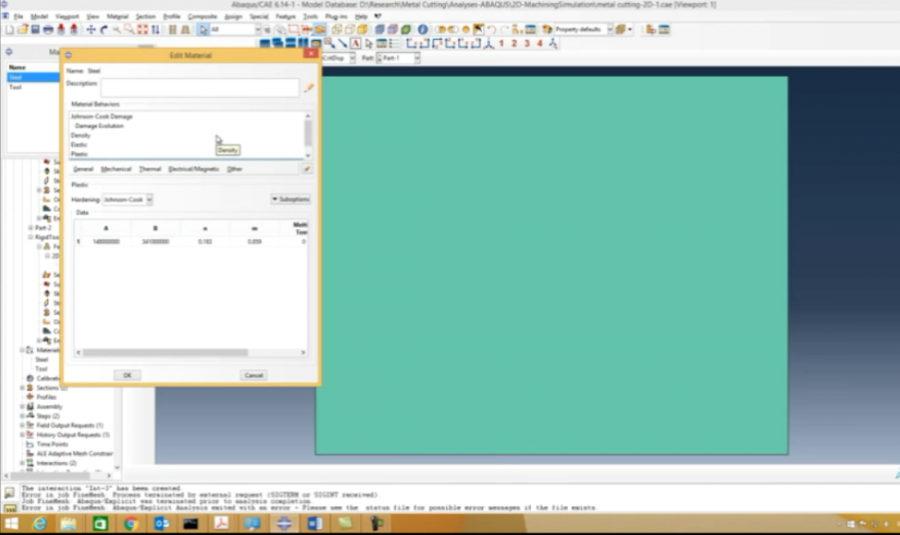Select ALE Adaptive Mesh Constraints tree item
Screen dimensions: 900x535
75,453
